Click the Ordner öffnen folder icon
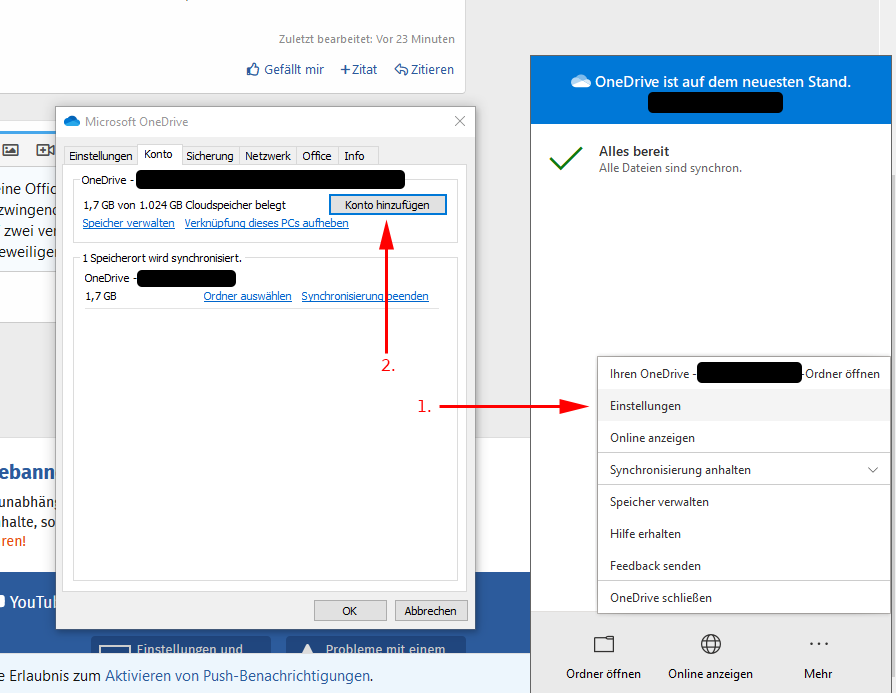This screenshot has height=693, width=896. 603,644
